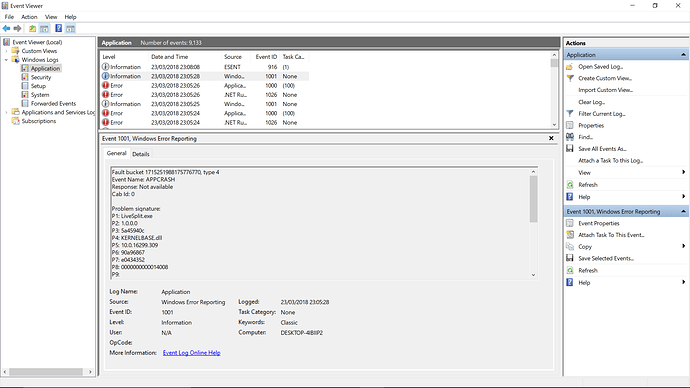
Task: Select the Information row at 23:05:25
Action: [205, 104]
